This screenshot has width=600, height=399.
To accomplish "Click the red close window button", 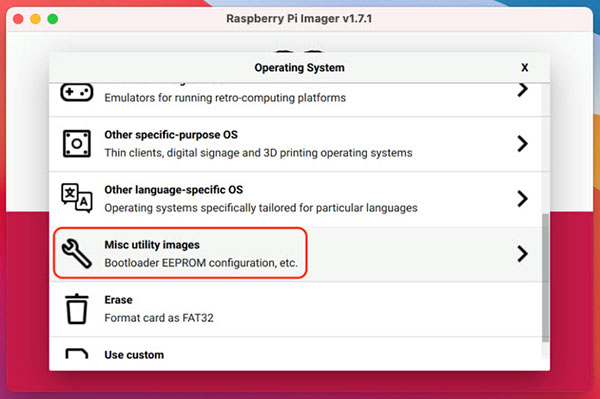I will (x=18, y=19).
